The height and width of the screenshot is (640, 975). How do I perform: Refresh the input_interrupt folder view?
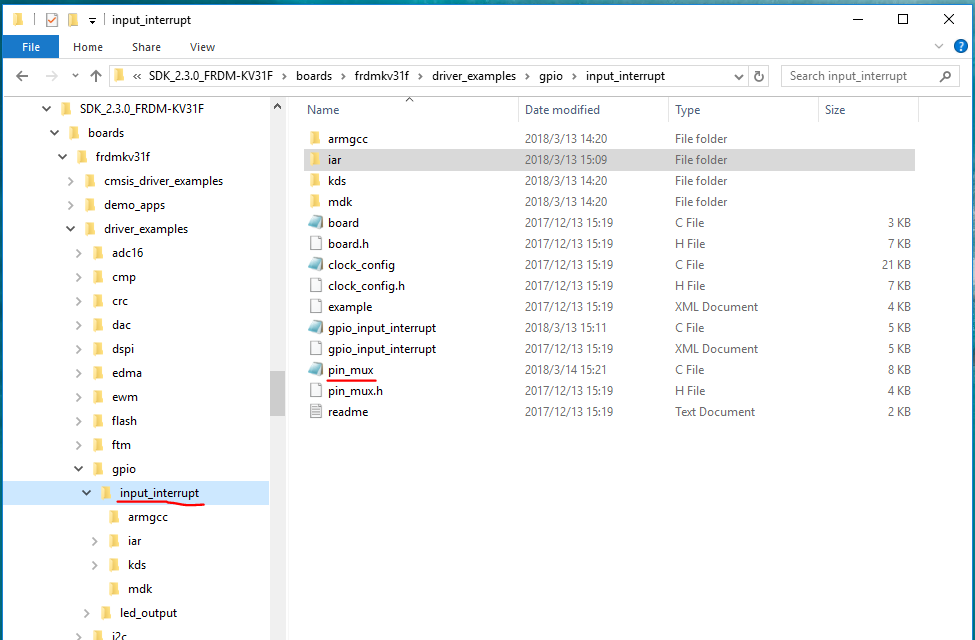click(x=759, y=76)
